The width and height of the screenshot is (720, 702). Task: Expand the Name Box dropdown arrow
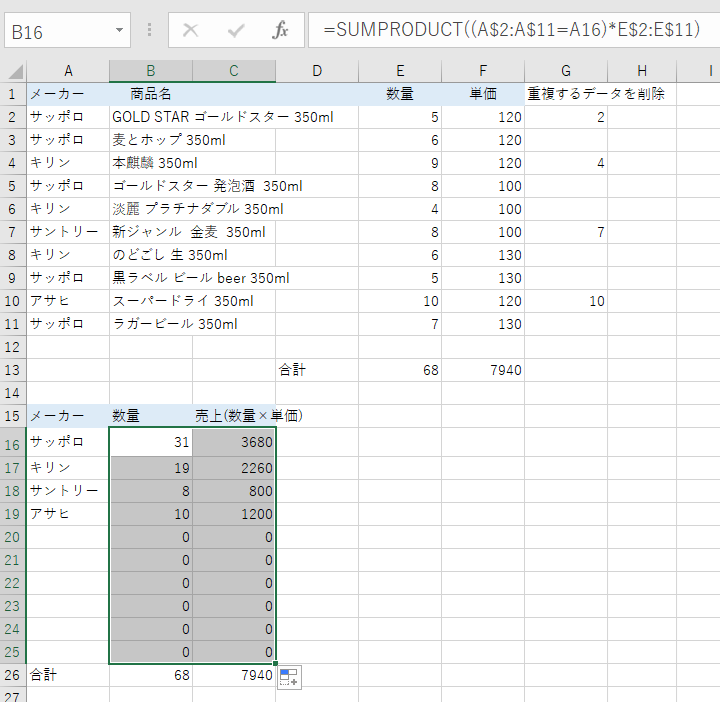[x=120, y=30]
